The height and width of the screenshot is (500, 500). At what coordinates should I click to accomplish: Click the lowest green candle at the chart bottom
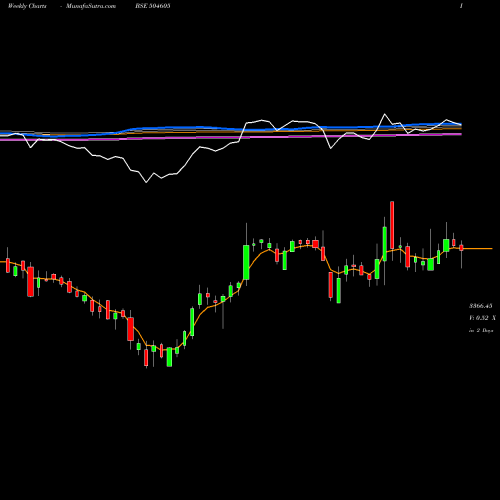coord(169,357)
